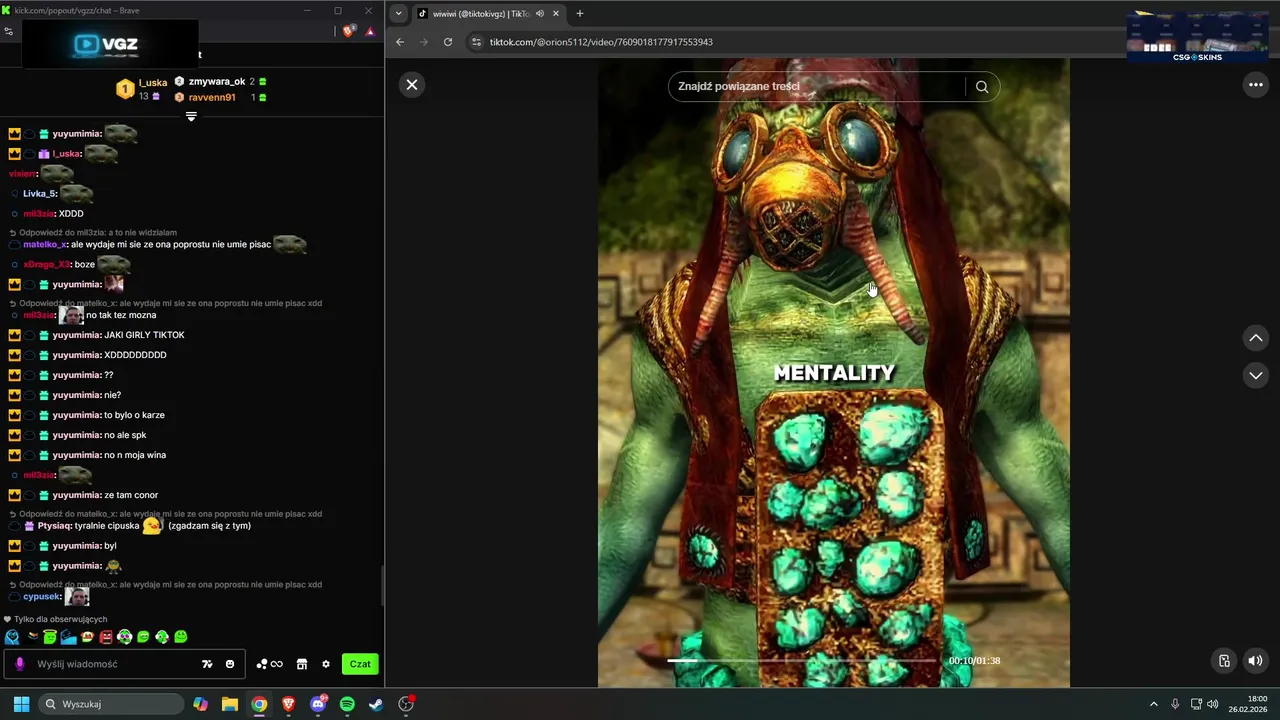Click the matelko_x username in chat
Screen dimensions: 1280x720
(45, 244)
